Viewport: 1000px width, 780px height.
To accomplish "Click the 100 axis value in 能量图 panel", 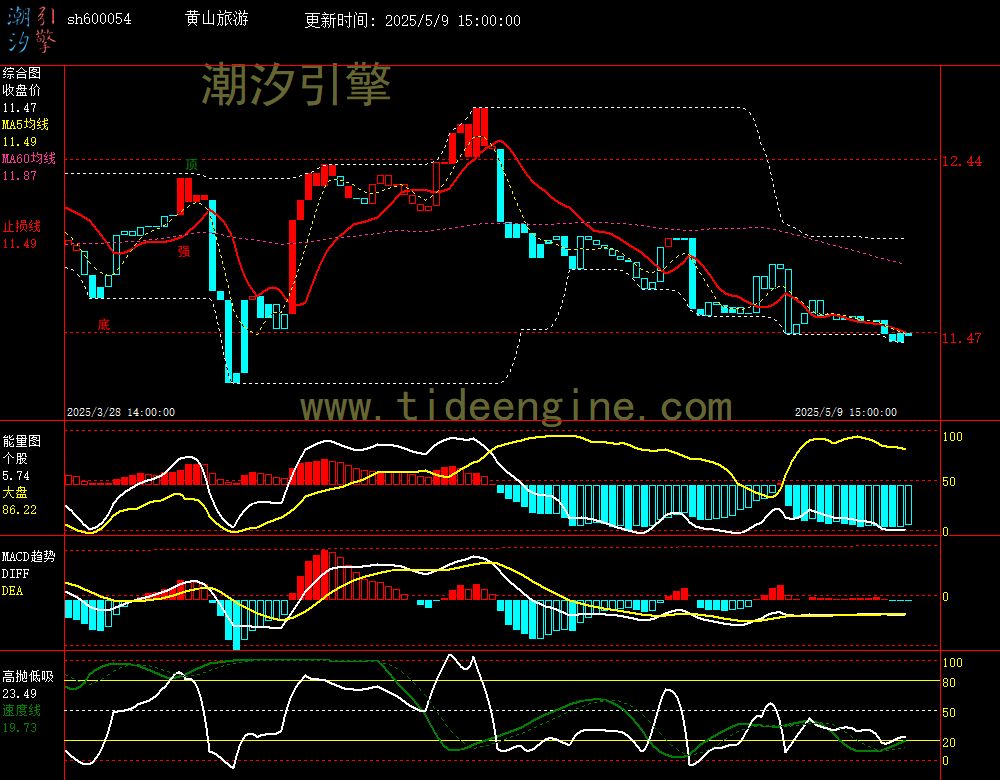I will 952,437.
